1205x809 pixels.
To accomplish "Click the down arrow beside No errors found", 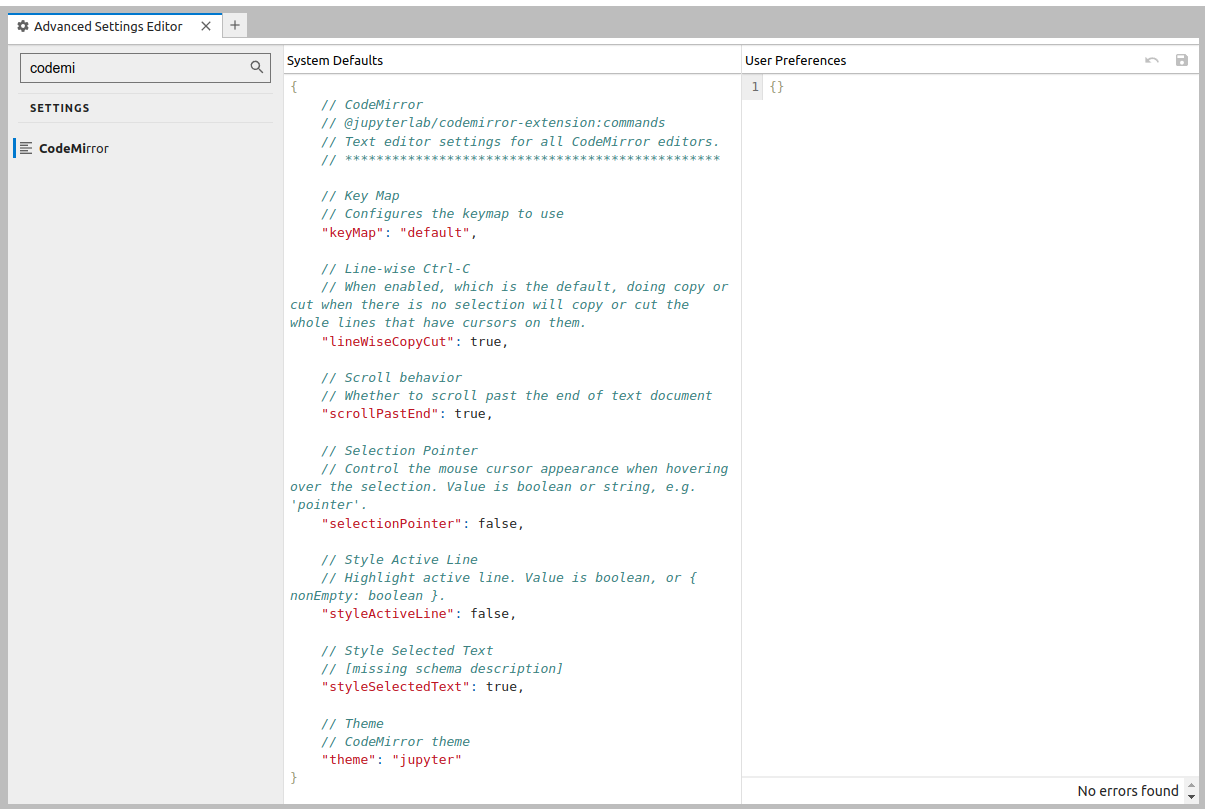I will (1191, 796).
